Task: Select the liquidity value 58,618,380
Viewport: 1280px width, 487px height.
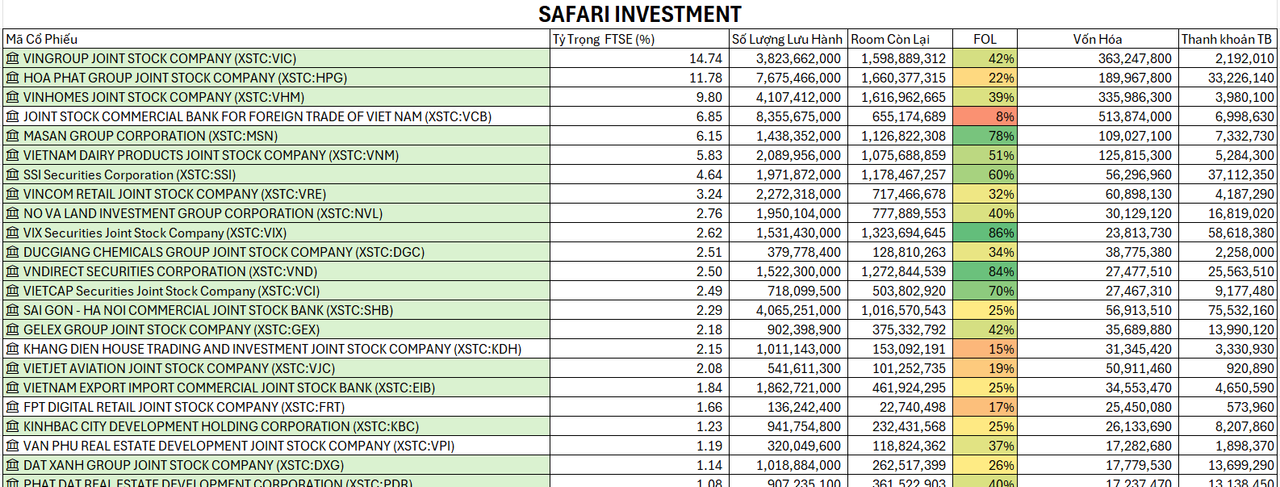Action: point(1227,233)
